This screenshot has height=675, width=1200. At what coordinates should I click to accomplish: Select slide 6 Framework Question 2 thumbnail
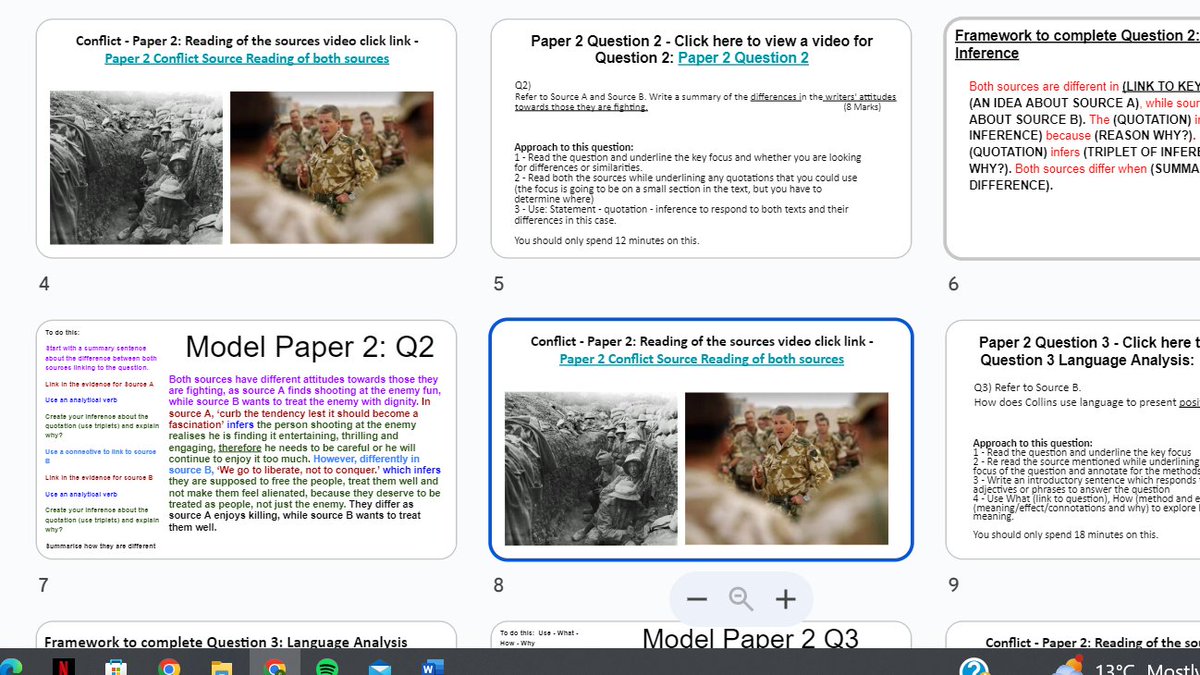[1072, 139]
